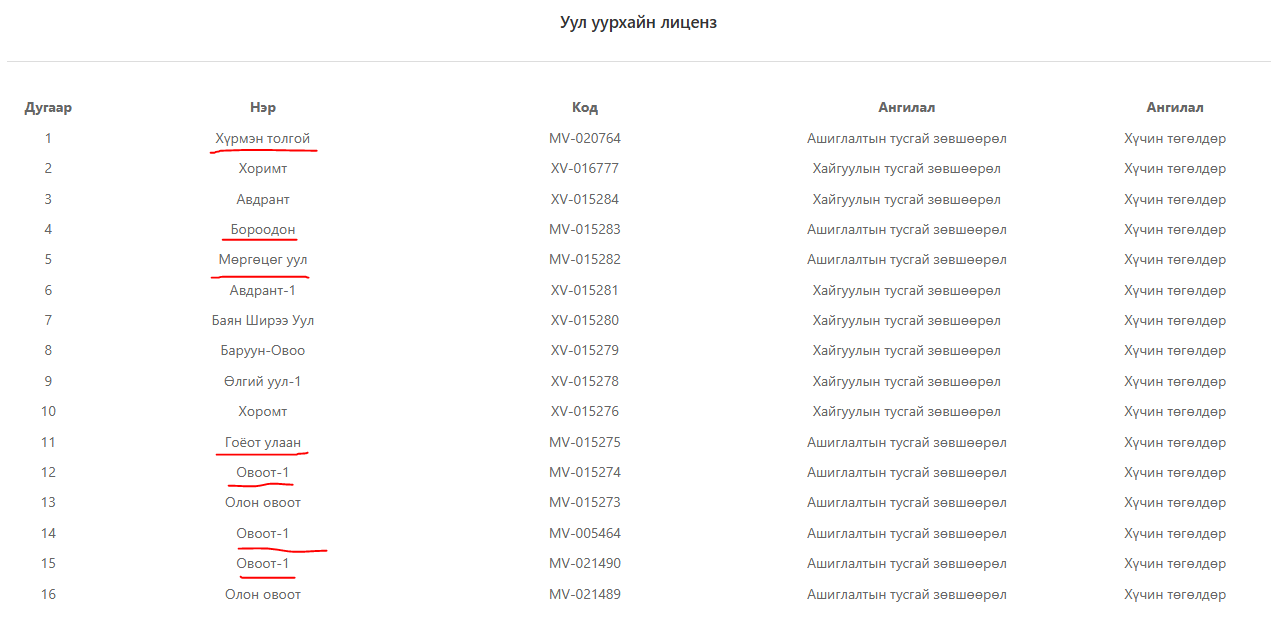The width and height of the screenshot is (1271, 624).
Task: Open the "Баян Ширээ Уул" entry
Action: tap(262, 321)
